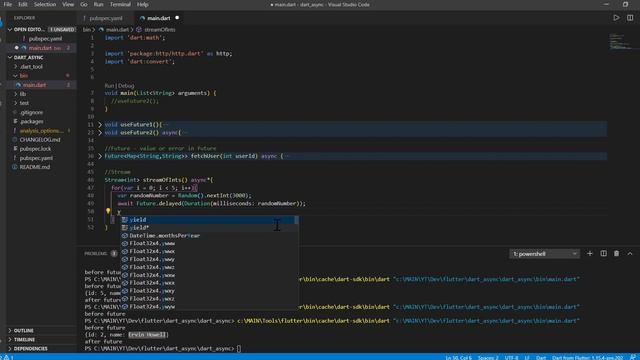The height and width of the screenshot is (360, 640).
Task: Expand the TIMELINE section
Action: coord(10,339)
